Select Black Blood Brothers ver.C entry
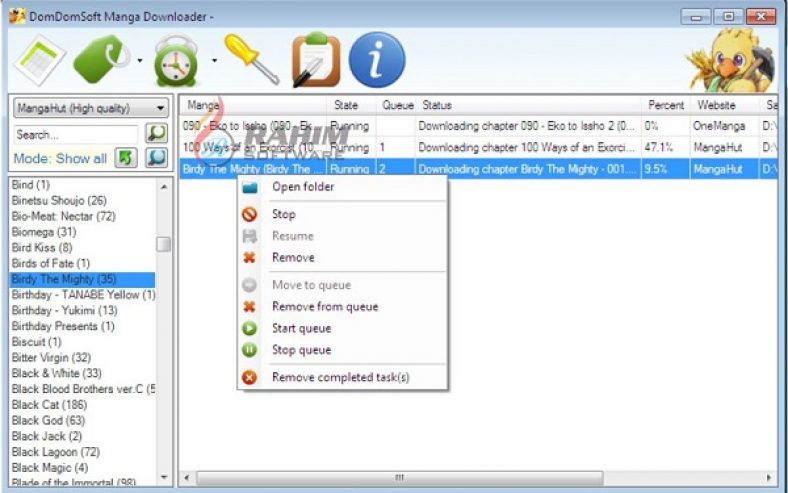 point(82,389)
